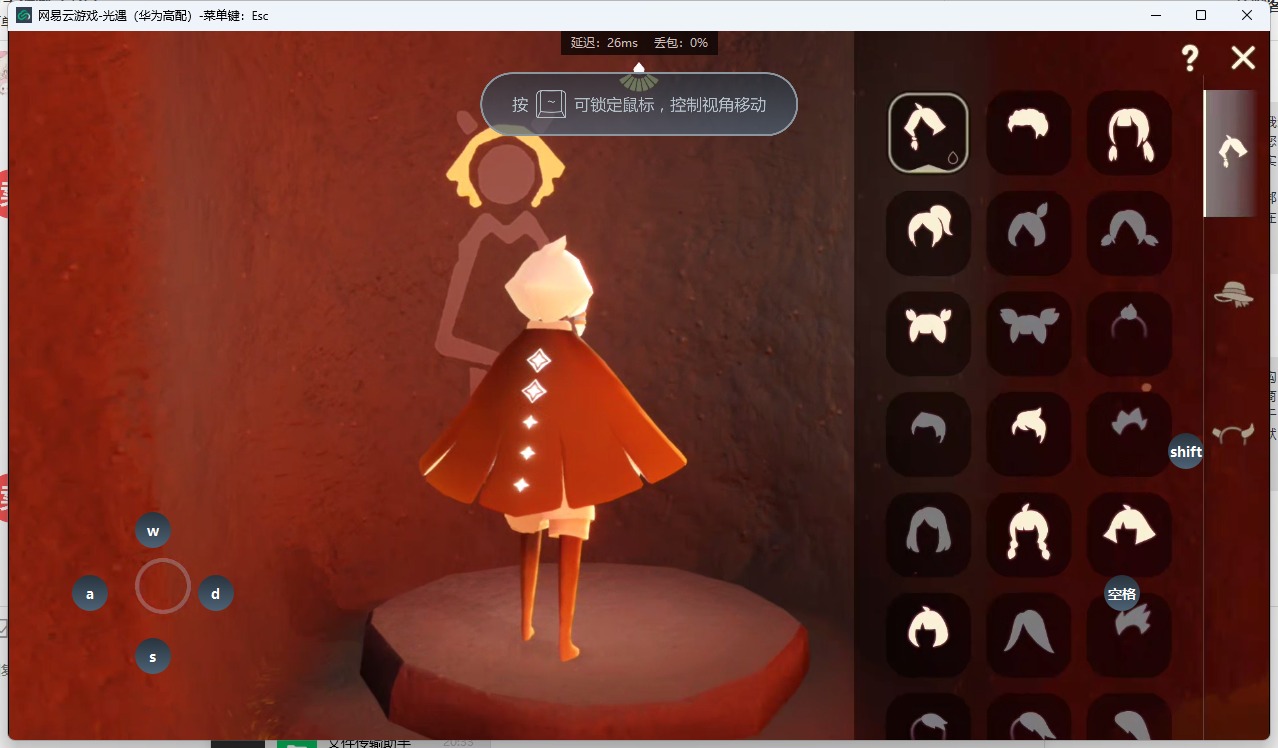Click the virtual joystick circle
Image resolution: width=1278 pixels, height=748 pixels.
(163, 586)
